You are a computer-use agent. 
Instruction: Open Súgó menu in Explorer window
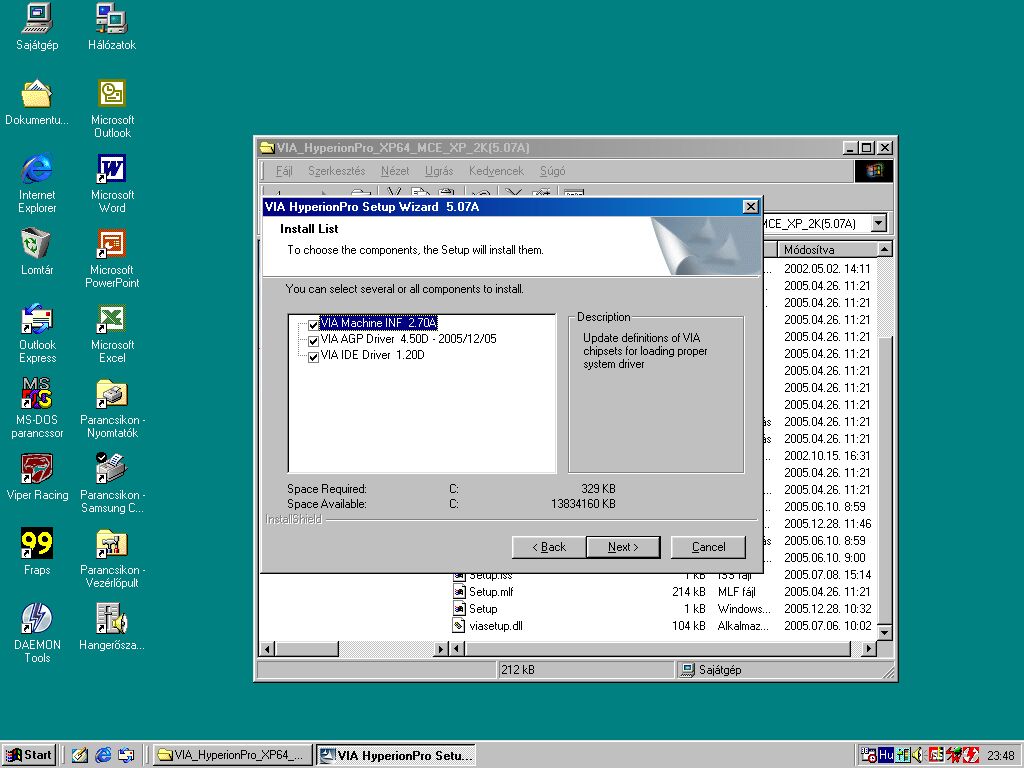click(x=552, y=171)
